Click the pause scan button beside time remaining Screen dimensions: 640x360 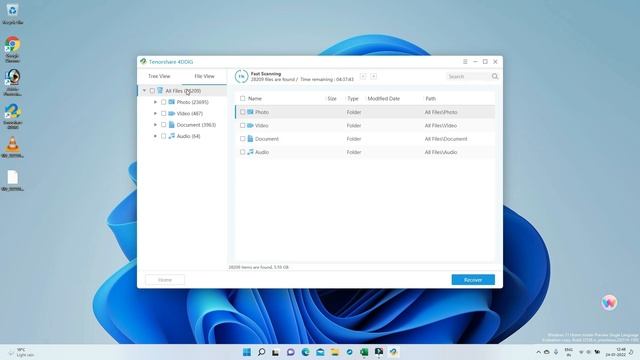click(x=363, y=76)
